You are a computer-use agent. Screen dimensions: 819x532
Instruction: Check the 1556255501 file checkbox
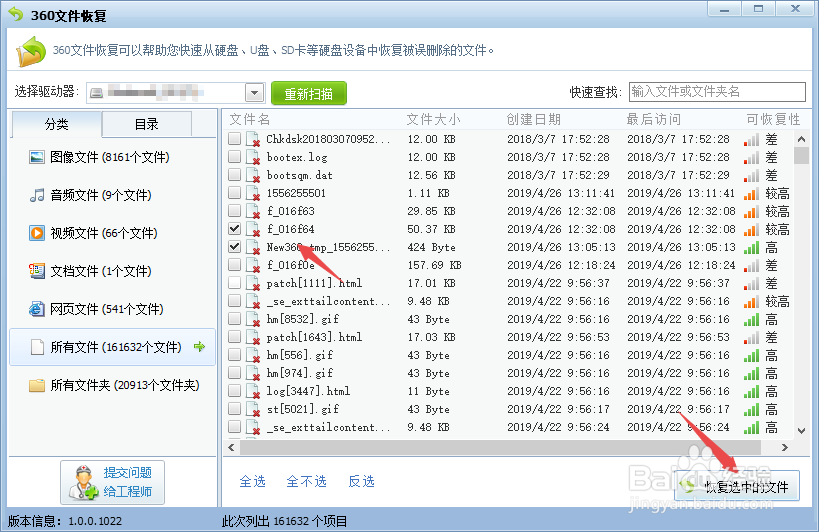(235, 193)
